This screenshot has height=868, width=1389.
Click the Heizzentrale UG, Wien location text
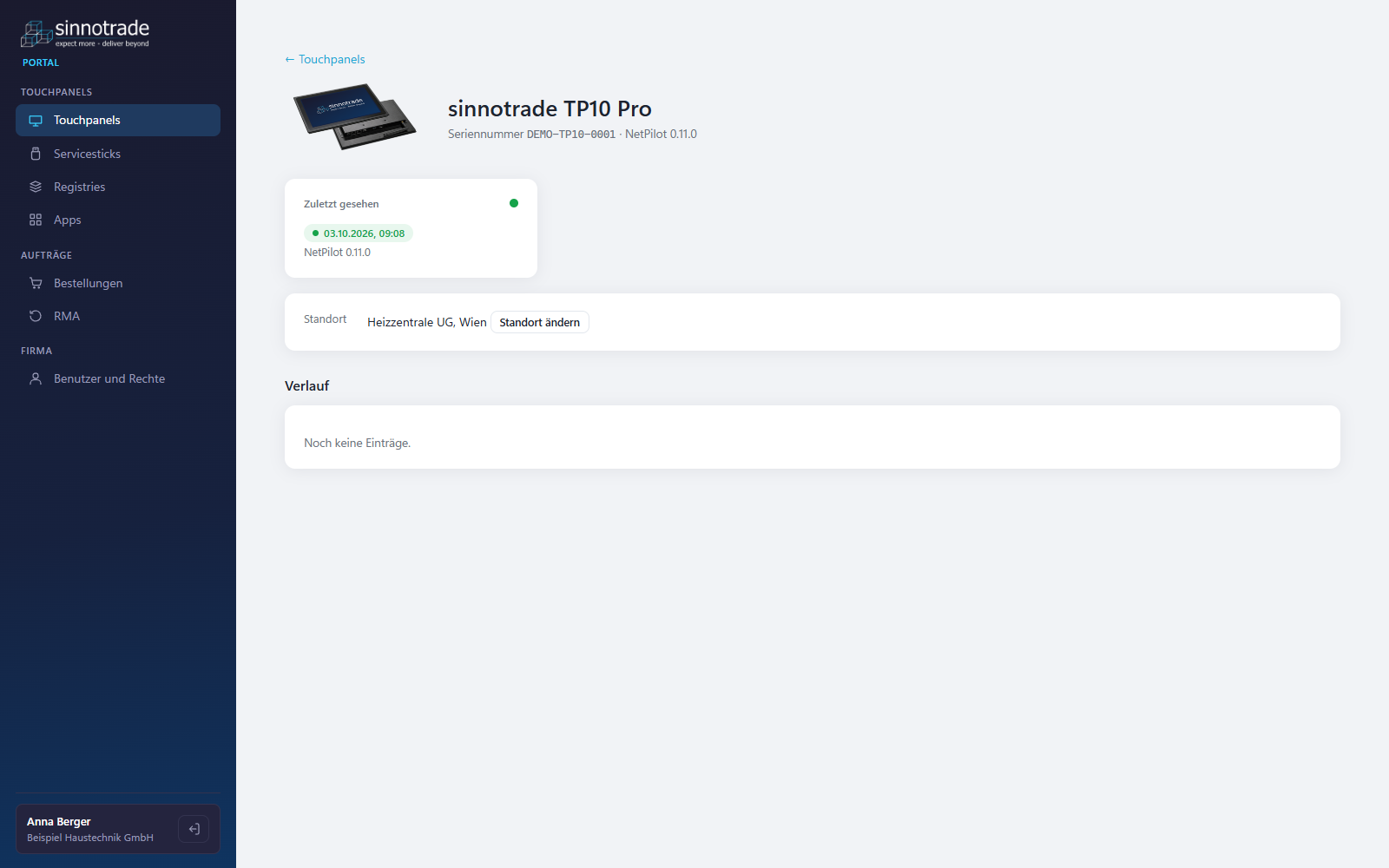427,322
